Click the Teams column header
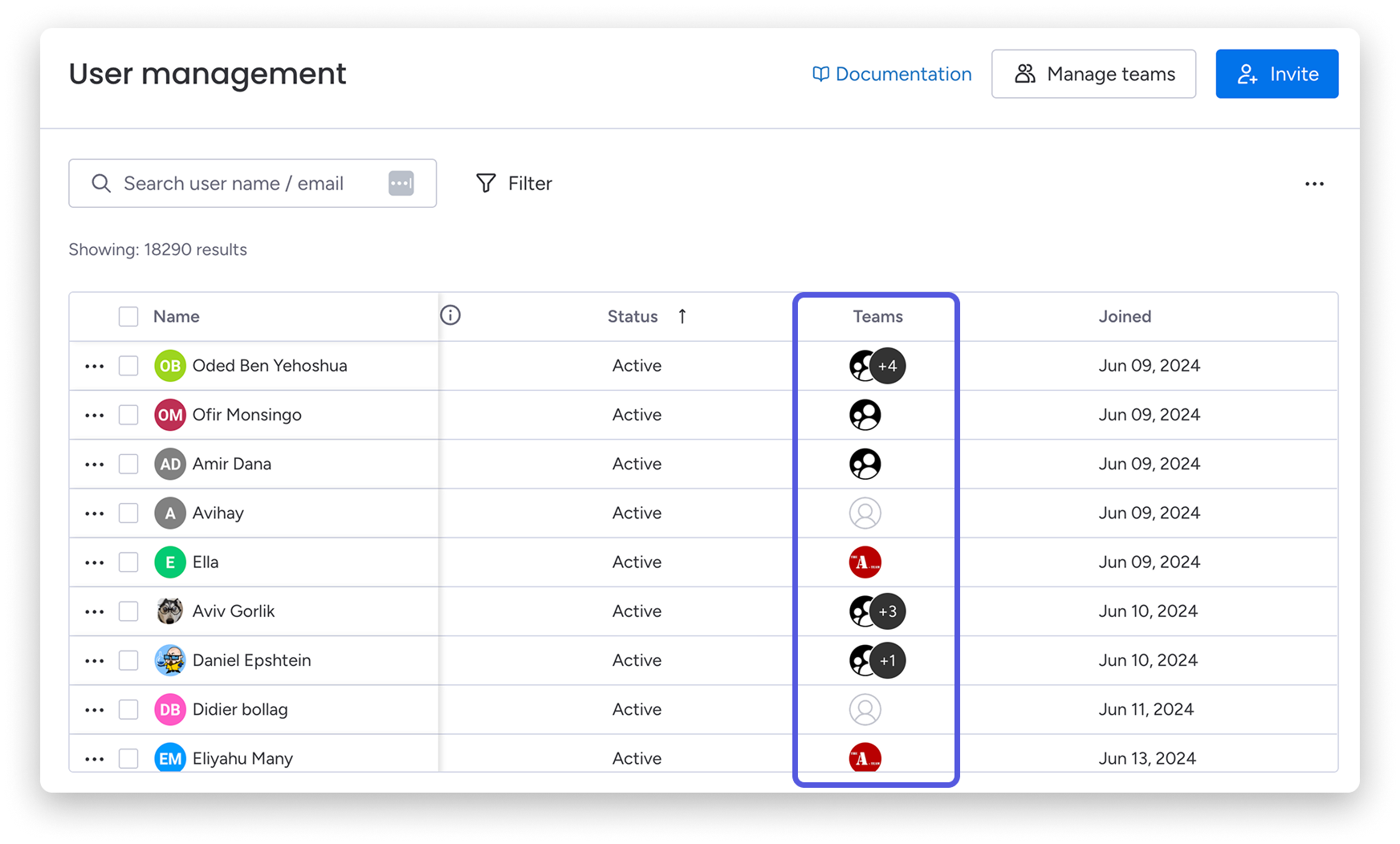 coord(877,317)
